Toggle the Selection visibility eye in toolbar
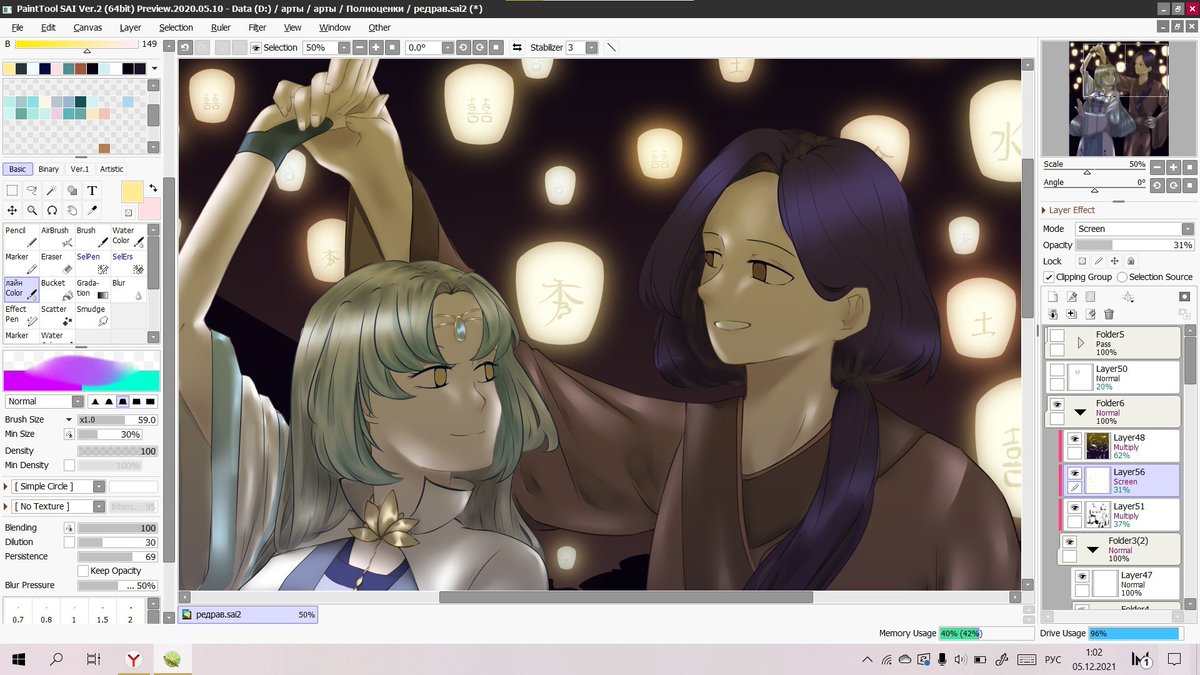 256,47
